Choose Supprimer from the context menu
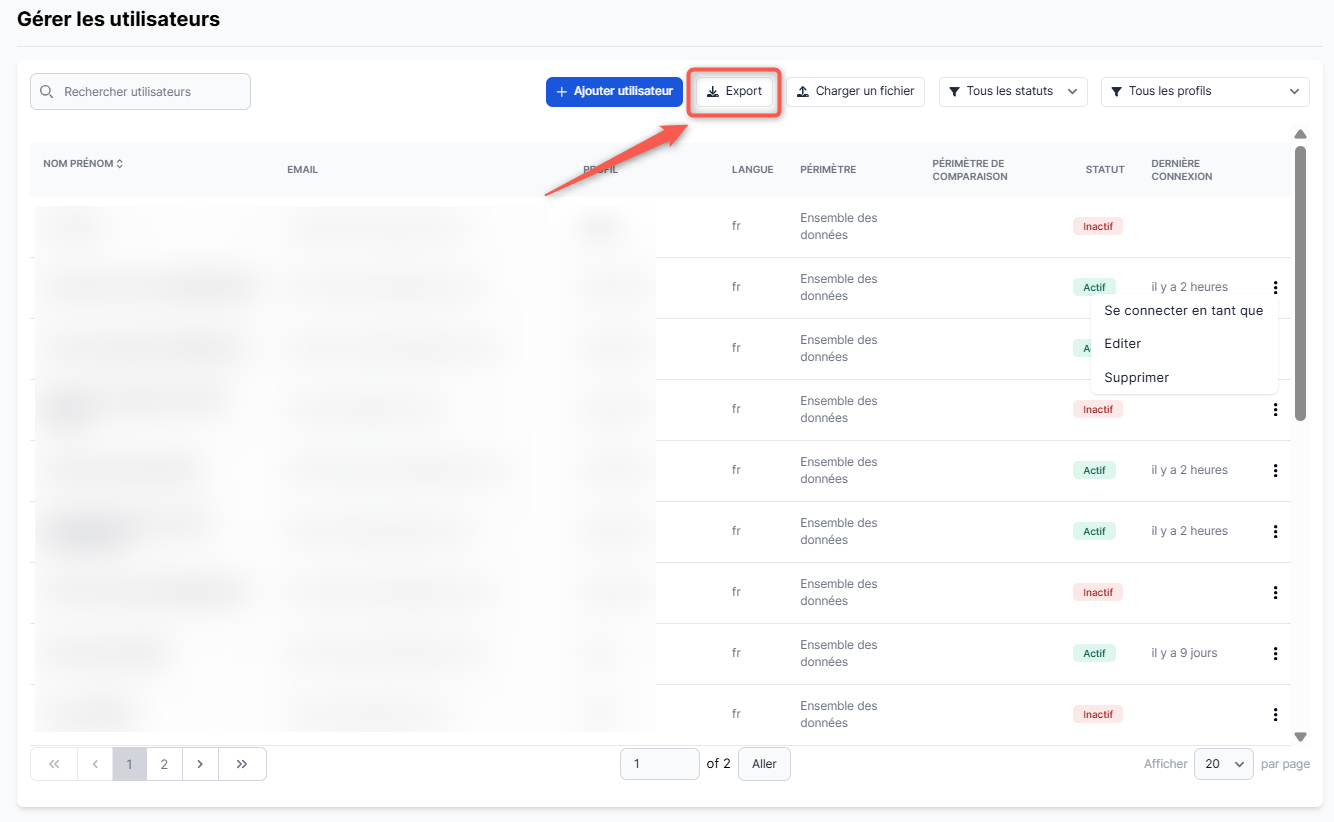 click(1136, 378)
